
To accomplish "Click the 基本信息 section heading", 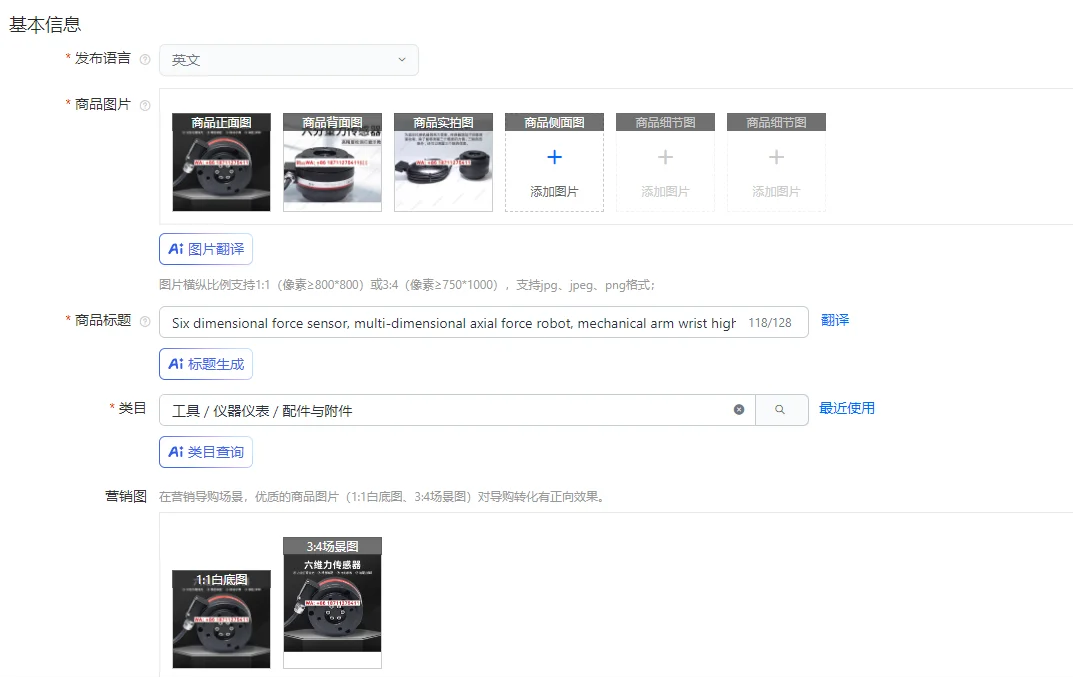I will click(x=45, y=25).
